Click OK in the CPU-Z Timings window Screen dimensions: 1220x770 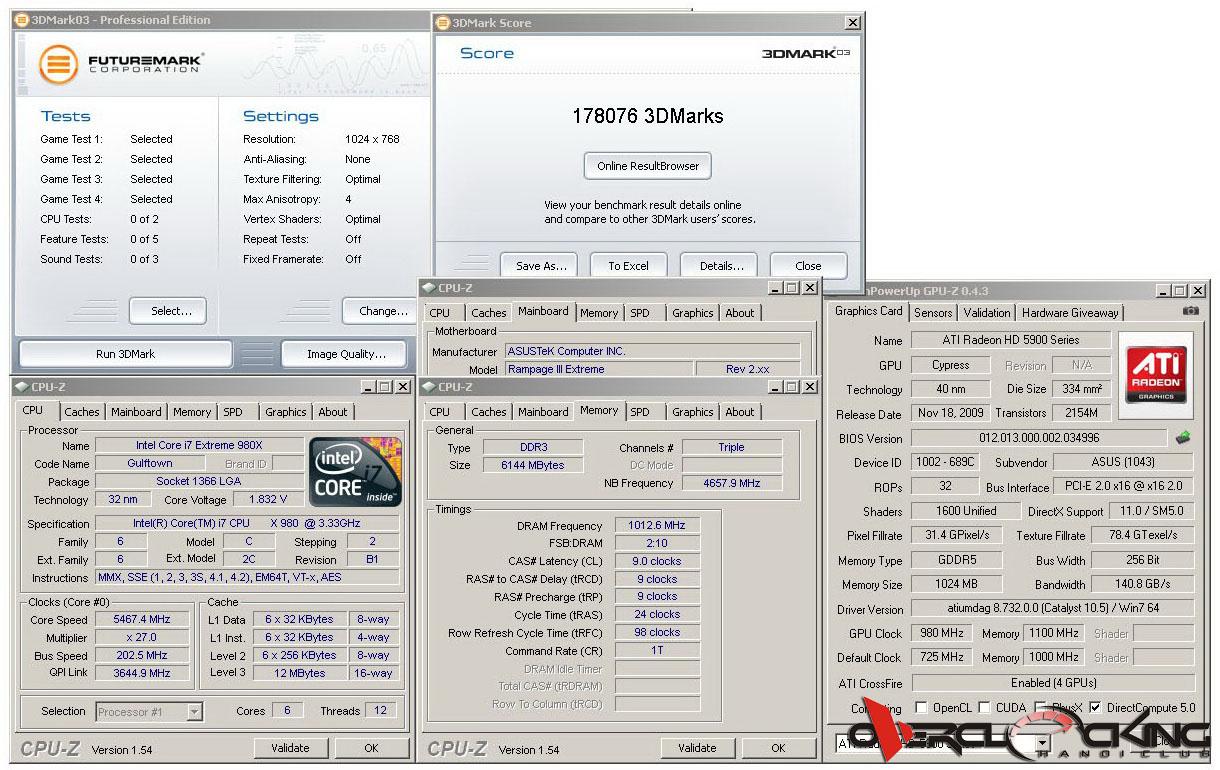click(x=778, y=748)
